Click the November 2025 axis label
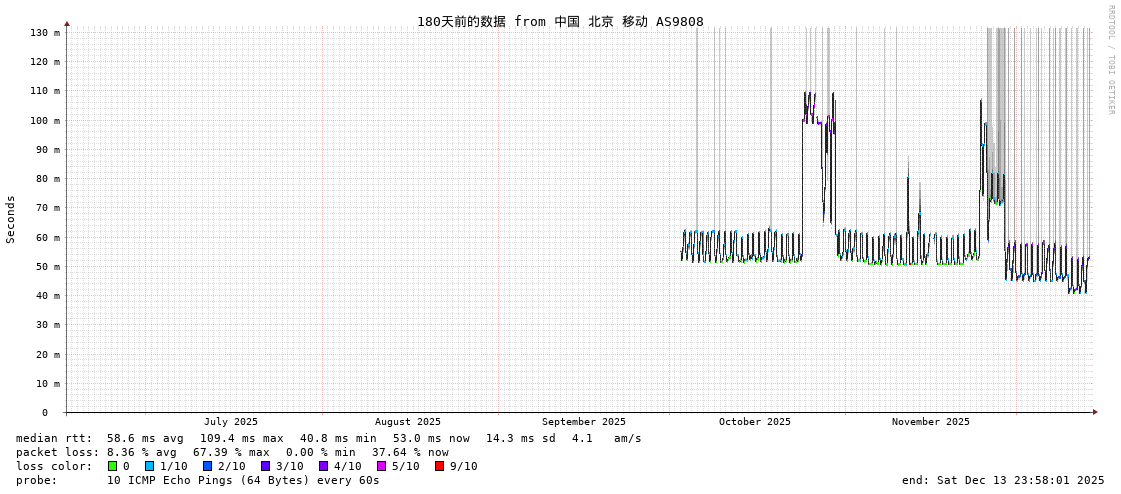 [930, 422]
